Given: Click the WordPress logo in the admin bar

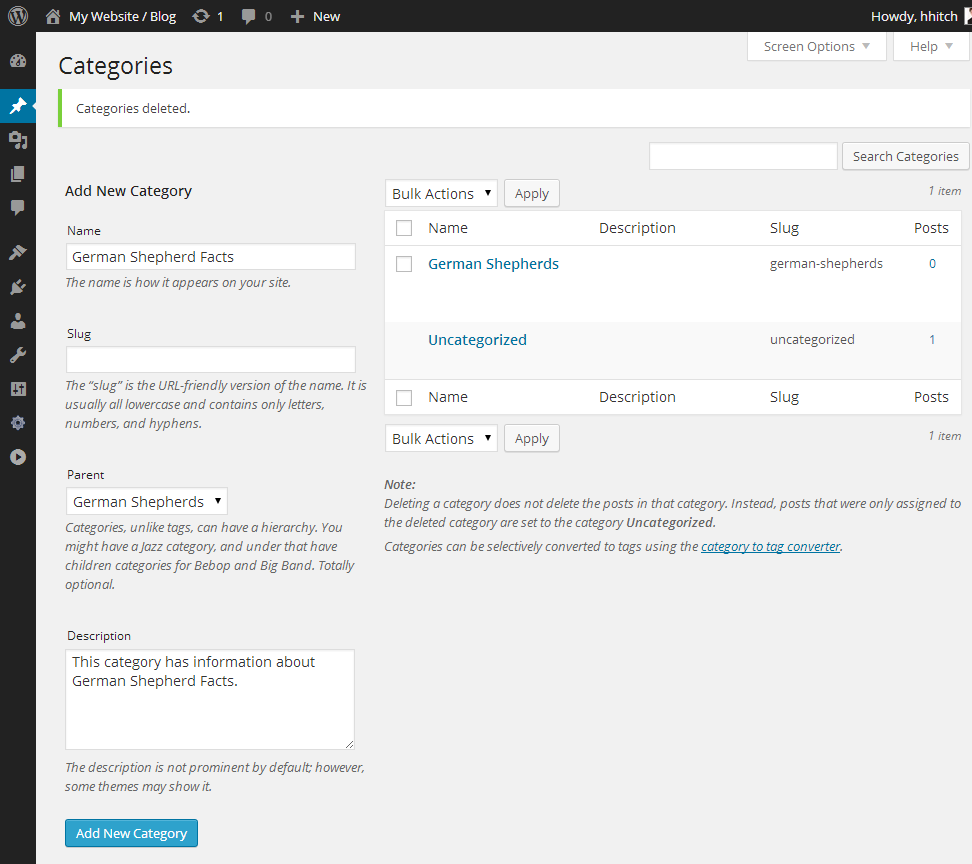Looking at the screenshot, I should point(17,16).
